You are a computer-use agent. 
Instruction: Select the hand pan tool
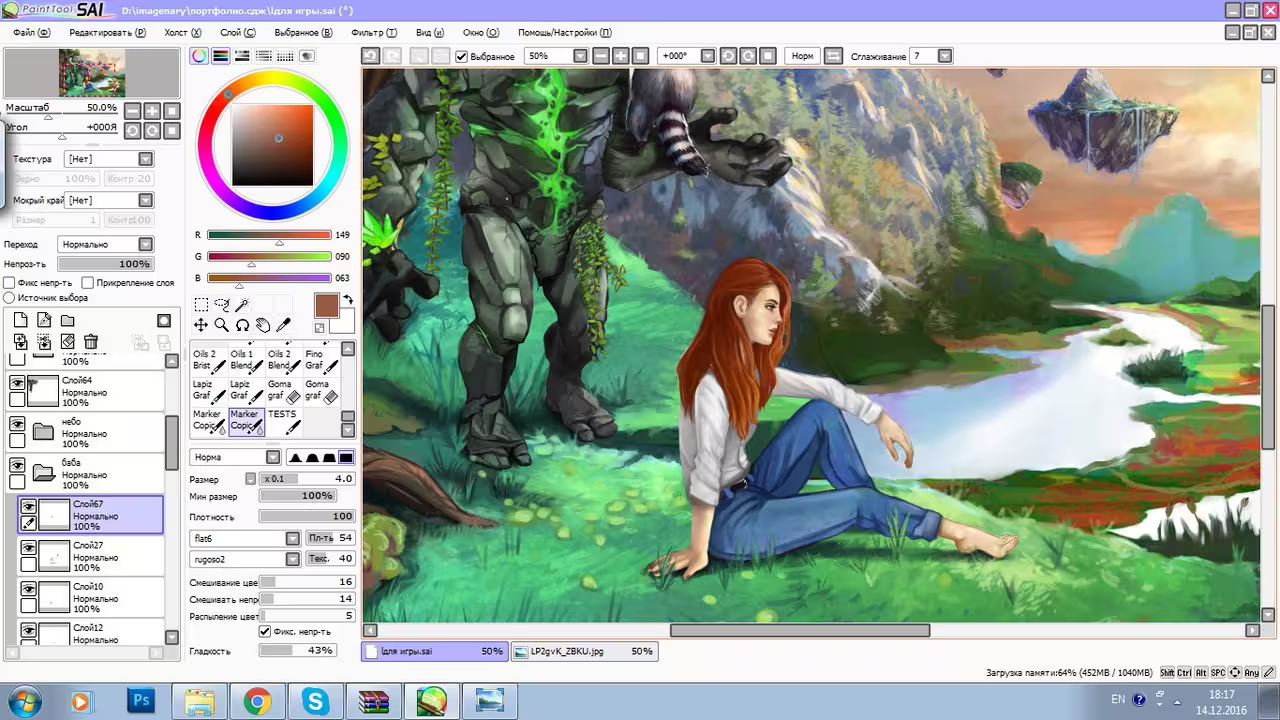pos(262,325)
